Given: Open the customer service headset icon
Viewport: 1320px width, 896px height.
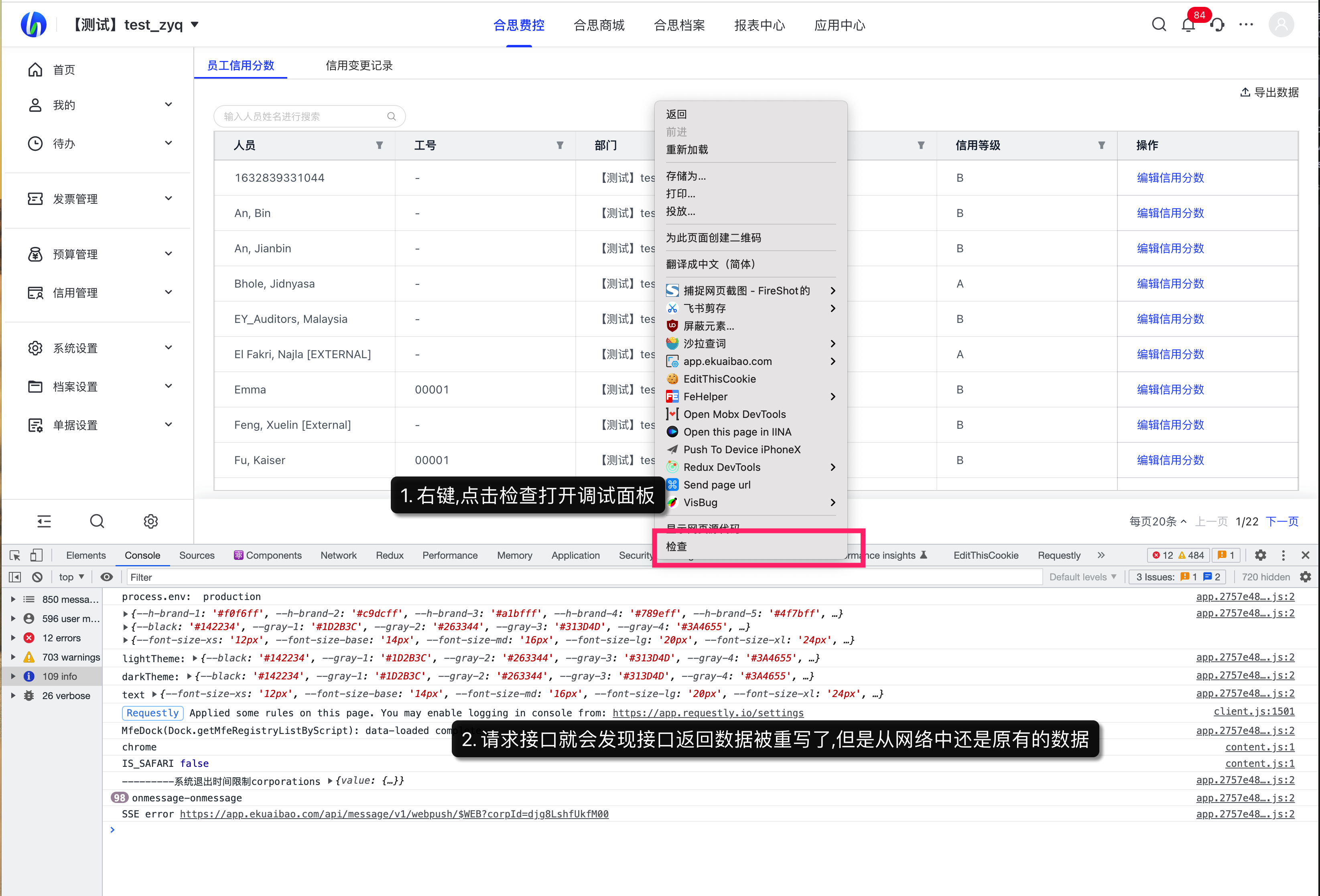Looking at the screenshot, I should tap(1217, 25).
